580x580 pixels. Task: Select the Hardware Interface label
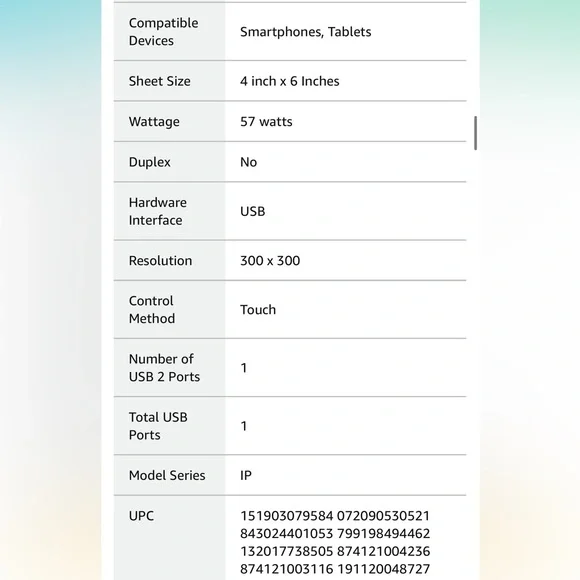tap(158, 211)
